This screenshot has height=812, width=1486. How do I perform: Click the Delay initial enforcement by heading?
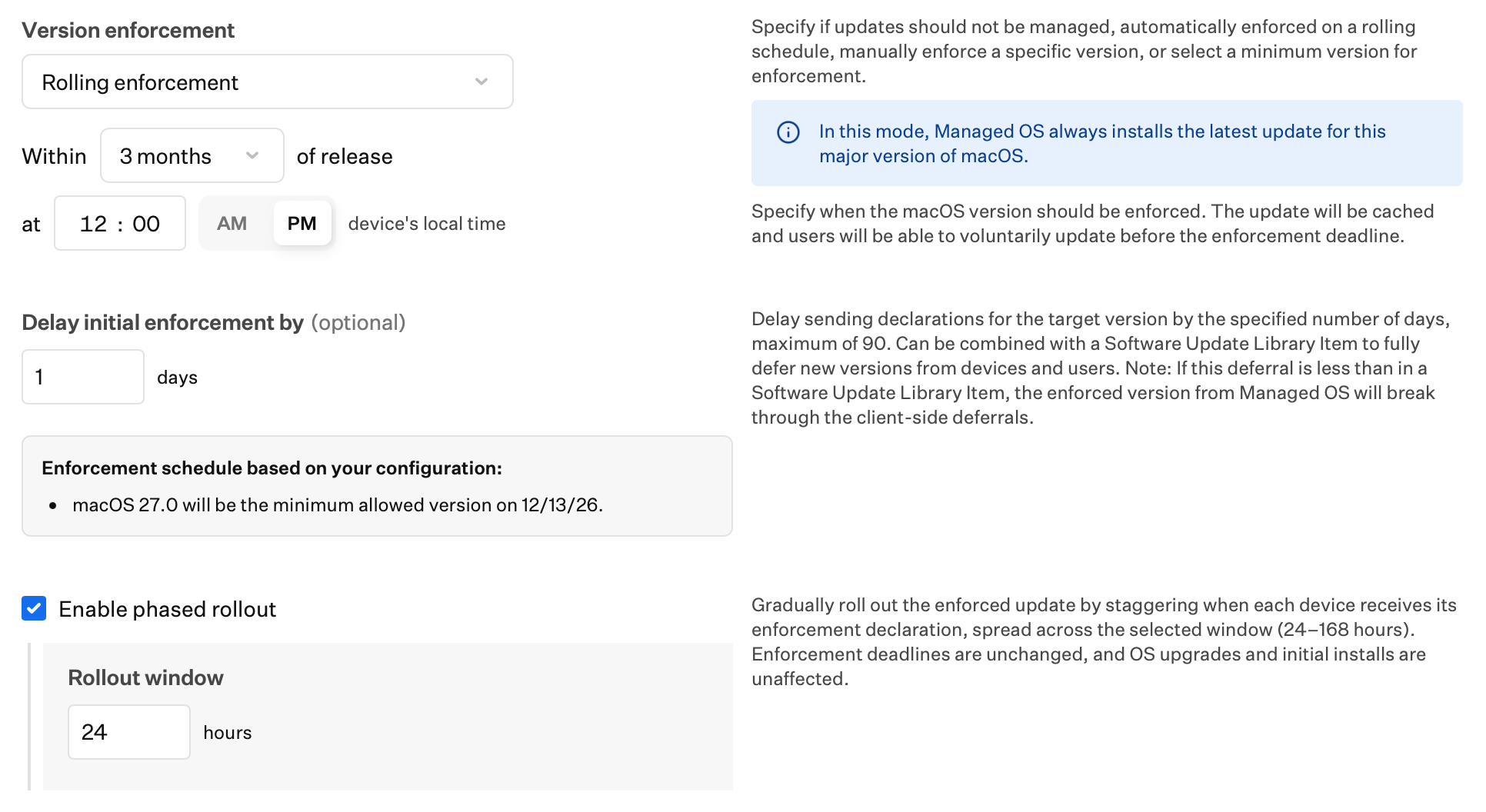tap(162, 322)
